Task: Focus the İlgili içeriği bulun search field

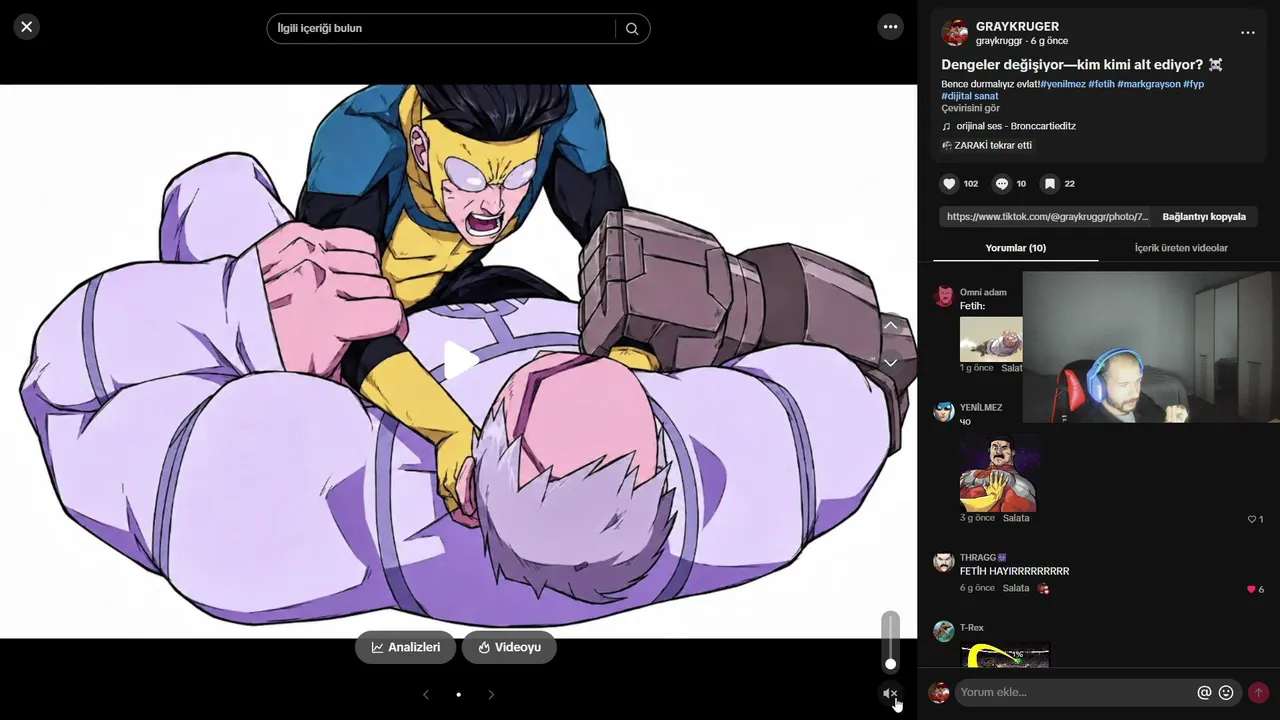Action: [440, 29]
